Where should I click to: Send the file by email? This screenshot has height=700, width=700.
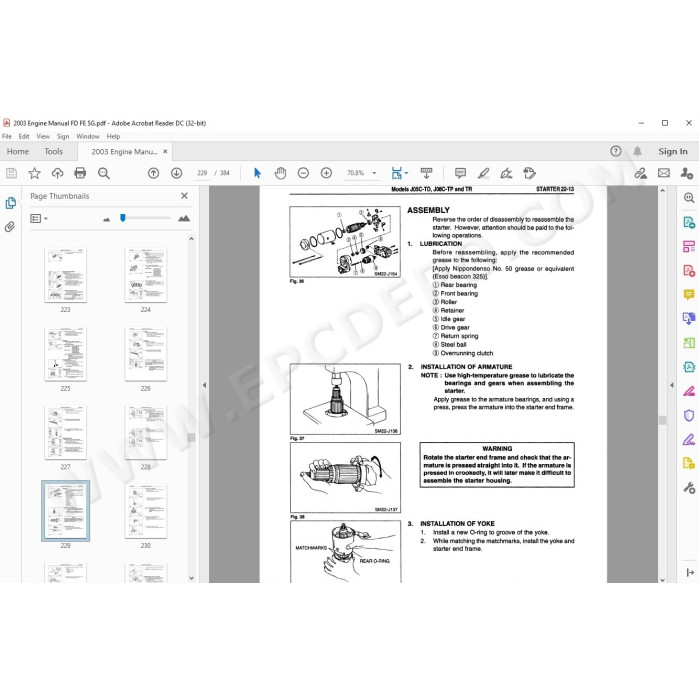(x=664, y=173)
